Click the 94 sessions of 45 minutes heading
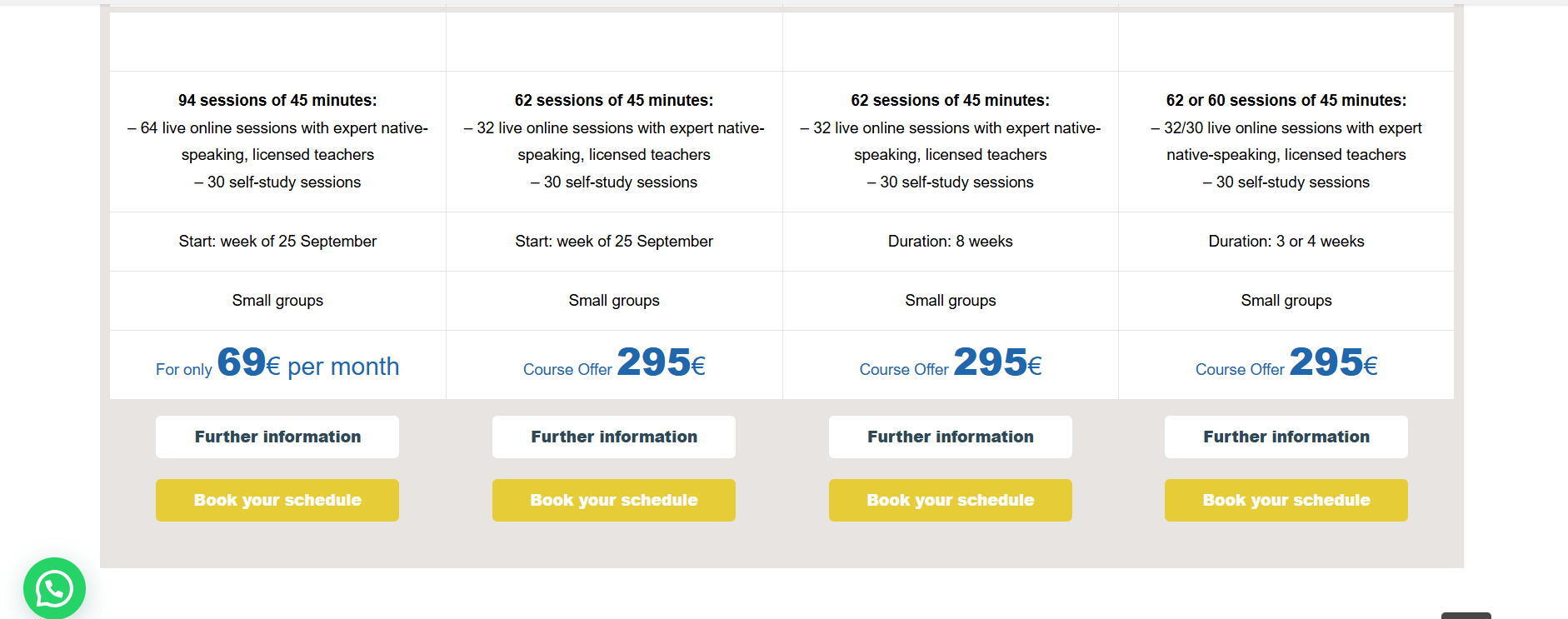This screenshot has height=619, width=1568. 277,100
